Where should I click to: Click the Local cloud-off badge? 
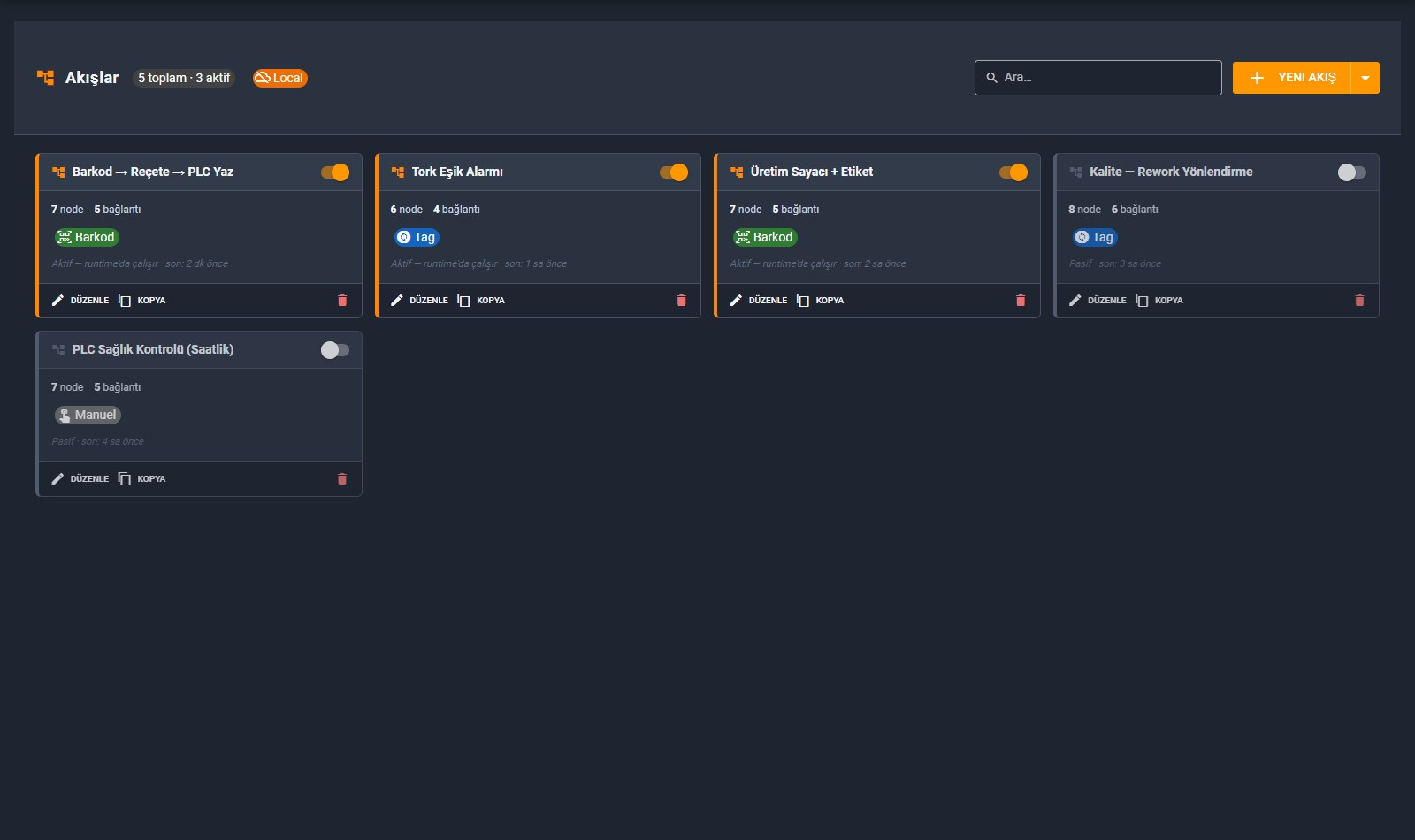click(x=279, y=78)
